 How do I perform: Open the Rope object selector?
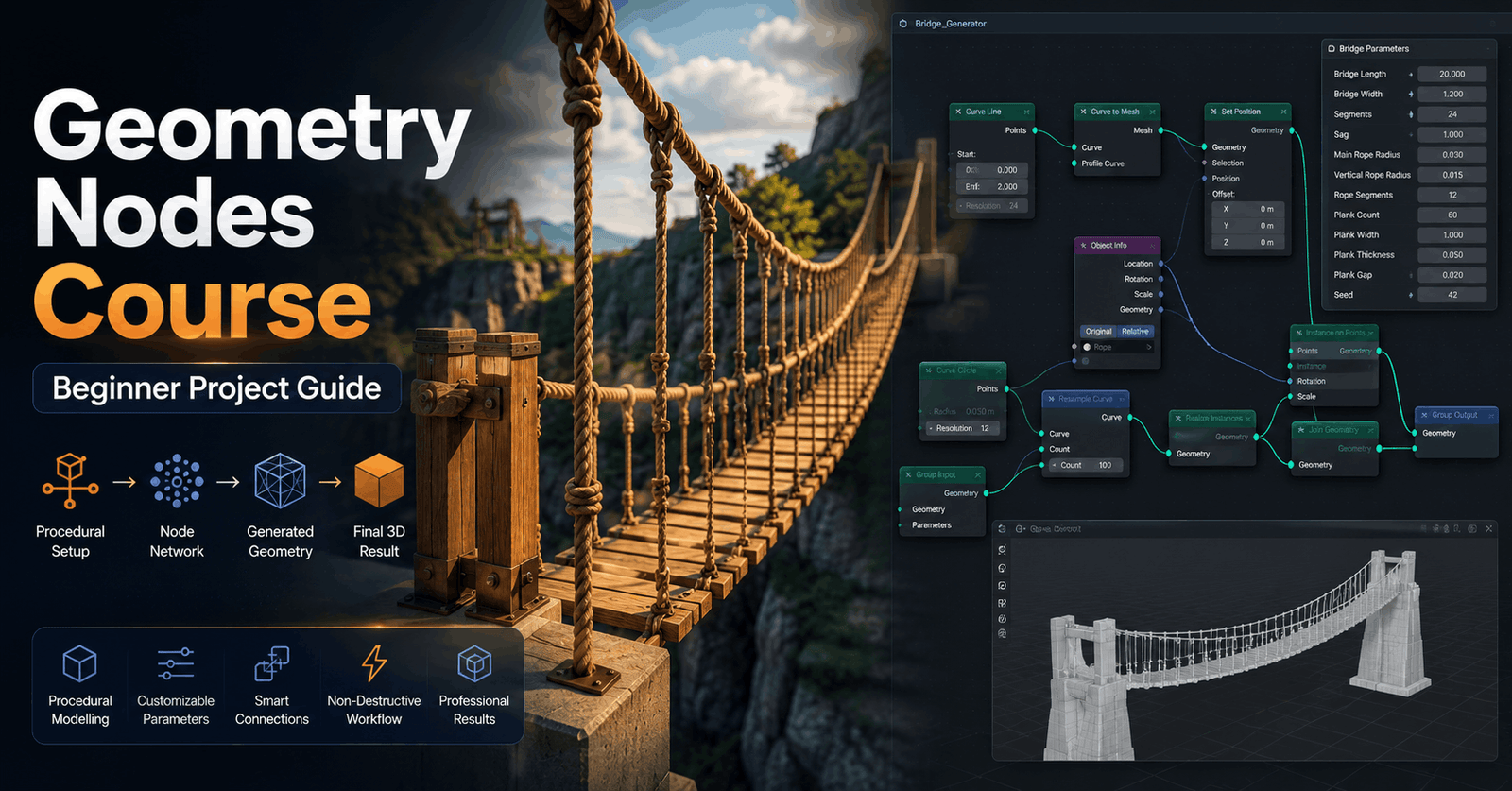tap(1118, 347)
